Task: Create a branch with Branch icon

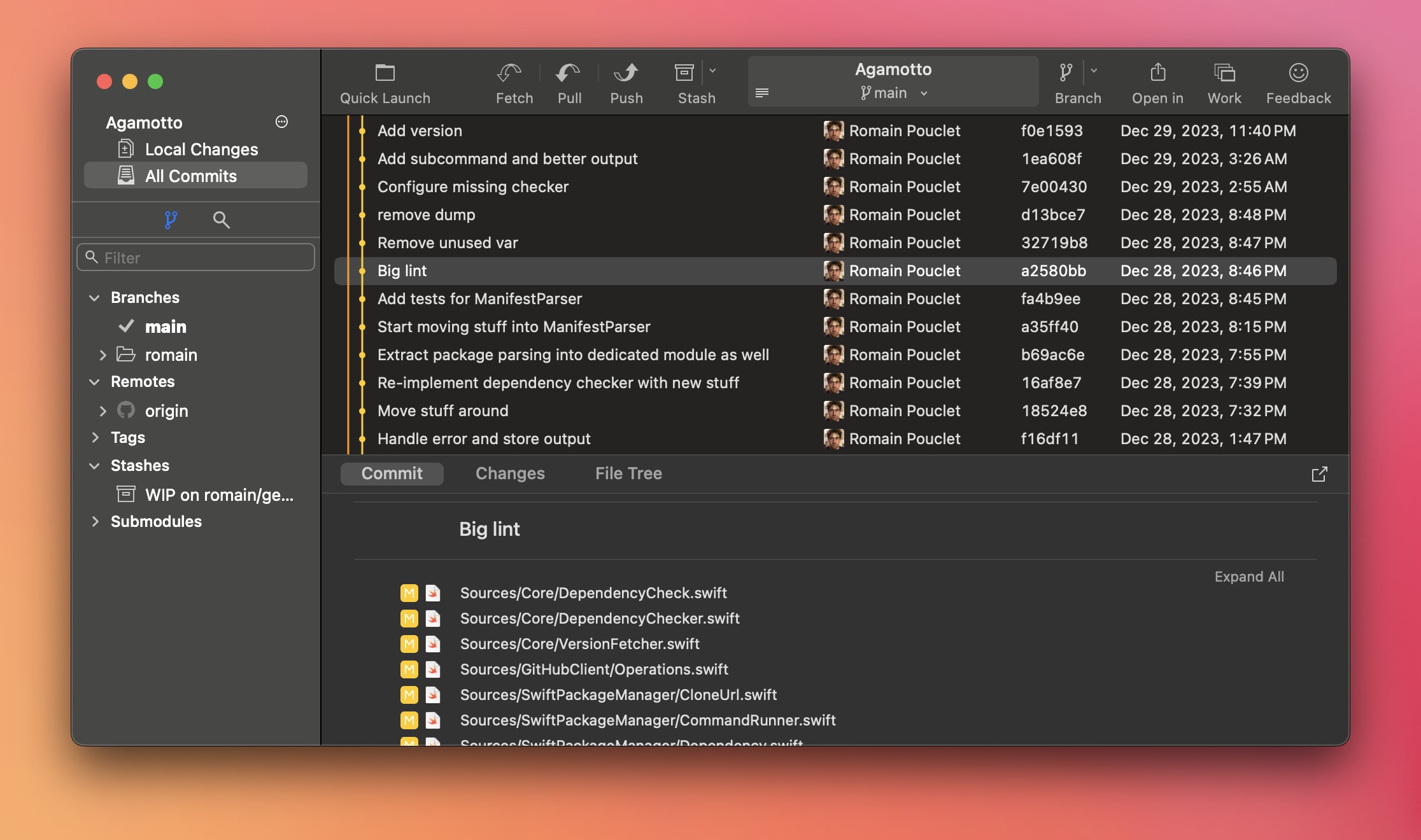Action: (1066, 73)
